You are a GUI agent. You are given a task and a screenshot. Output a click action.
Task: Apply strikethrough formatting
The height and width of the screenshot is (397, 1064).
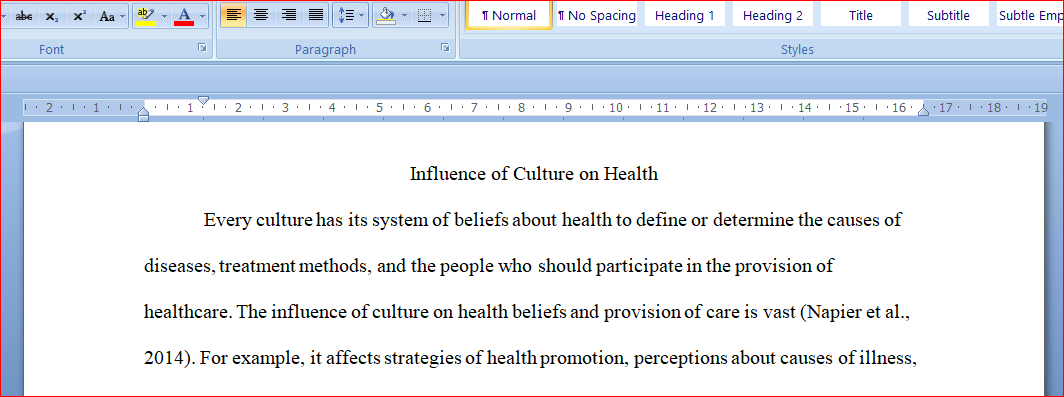[24, 16]
